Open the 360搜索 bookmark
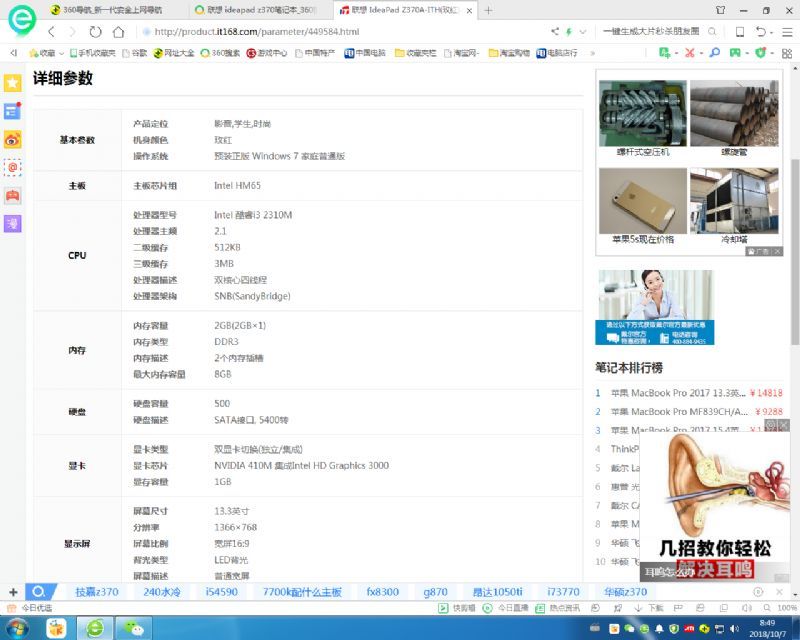This screenshot has height=640, width=800. coord(220,53)
